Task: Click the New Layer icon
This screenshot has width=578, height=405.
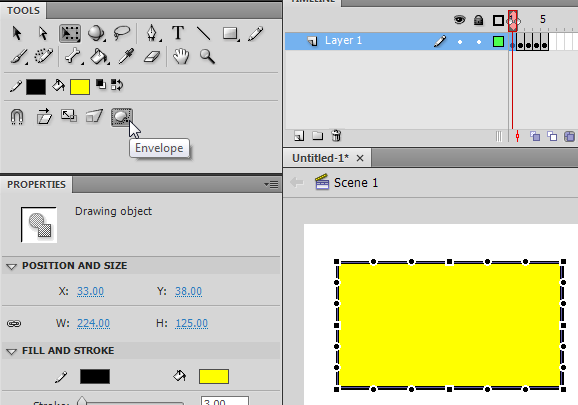Action: [x=299, y=136]
